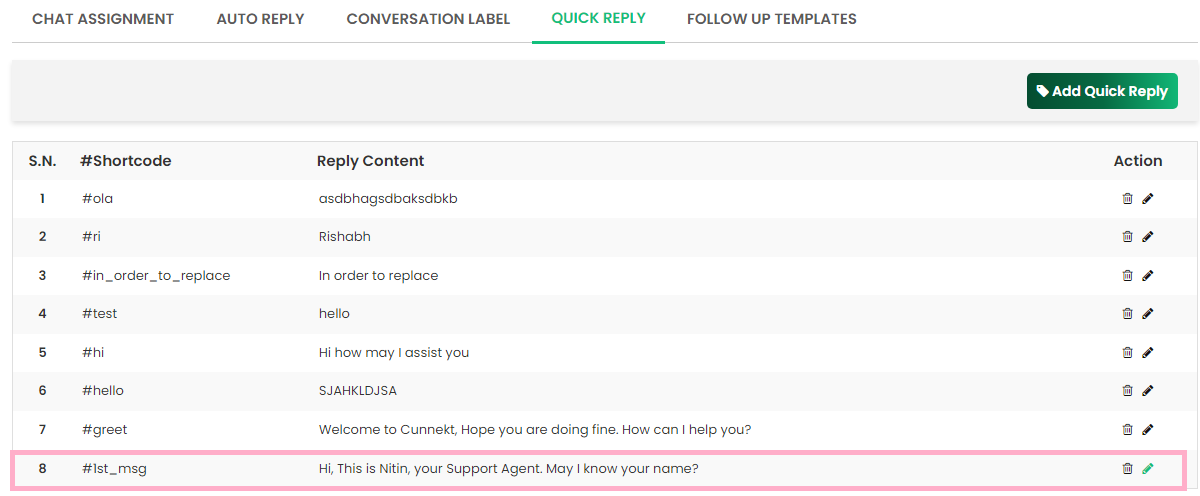Click the #greet shortcode cell

point(105,430)
